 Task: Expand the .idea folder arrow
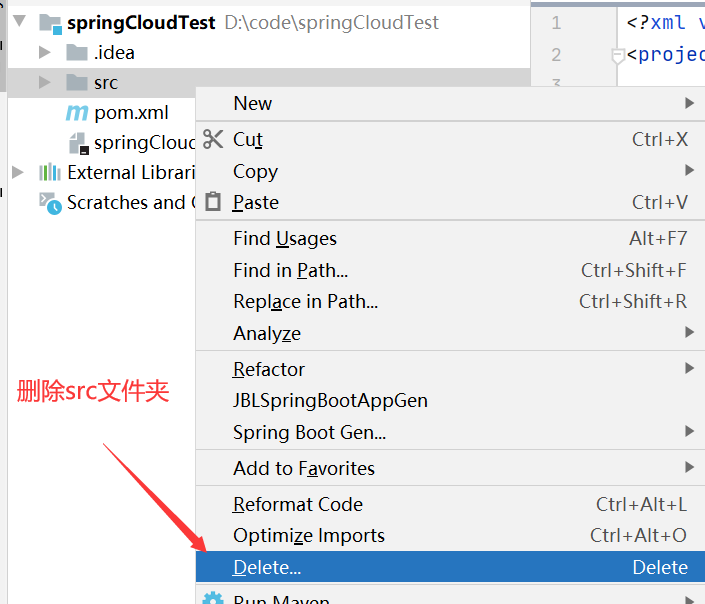45,52
